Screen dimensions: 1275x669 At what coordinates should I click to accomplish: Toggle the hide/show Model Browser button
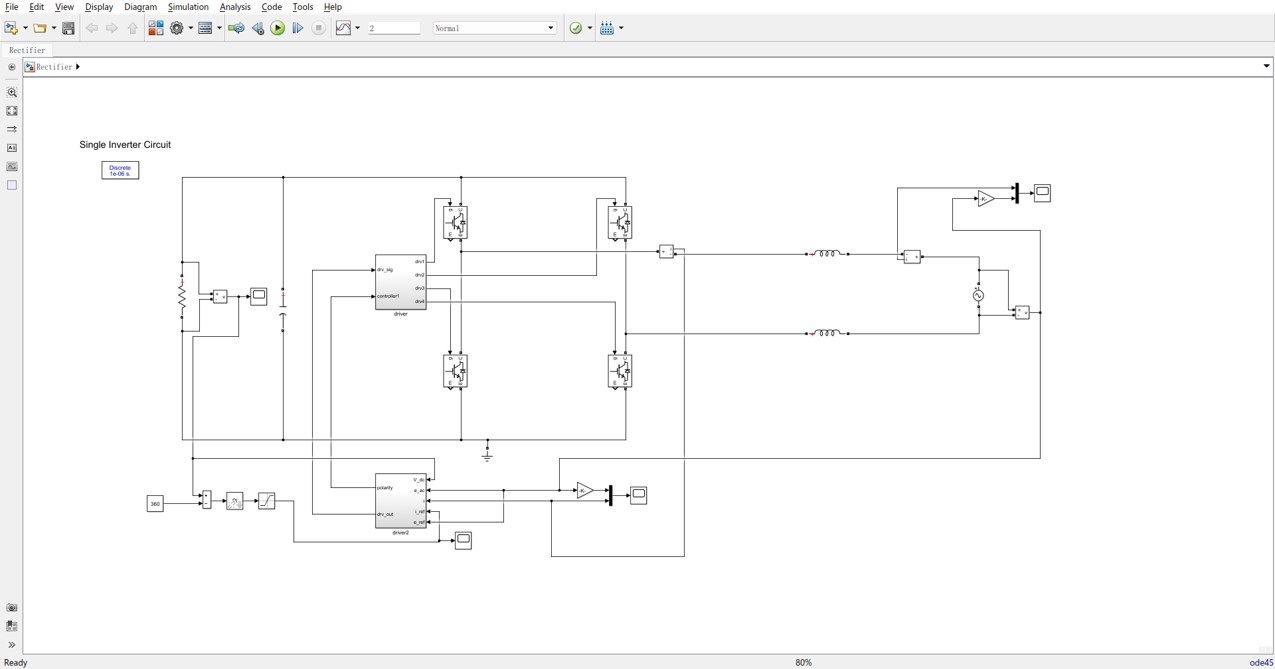pyautogui.click(x=12, y=645)
